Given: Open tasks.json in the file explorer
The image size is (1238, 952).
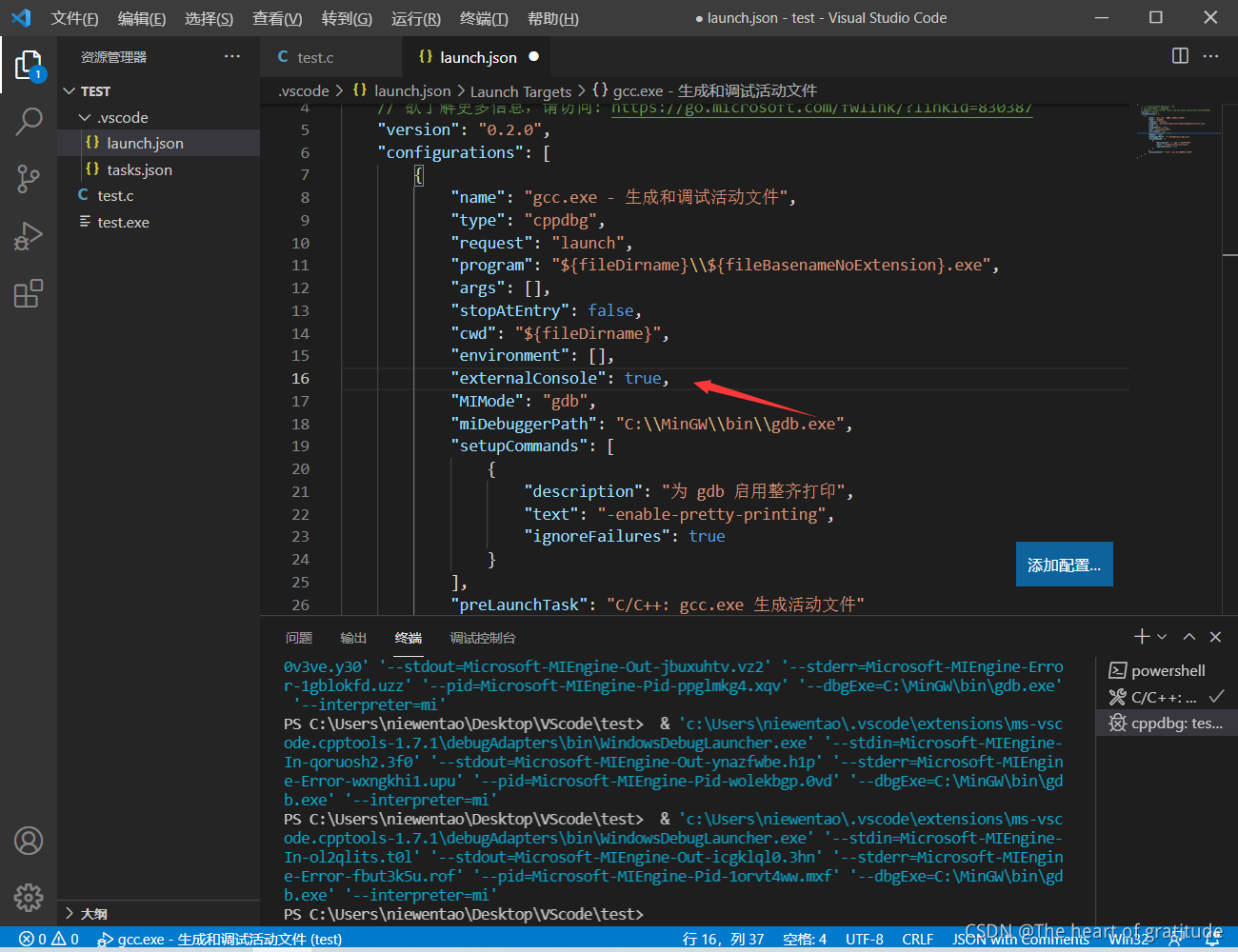Looking at the screenshot, I should pyautogui.click(x=158, y=169).
